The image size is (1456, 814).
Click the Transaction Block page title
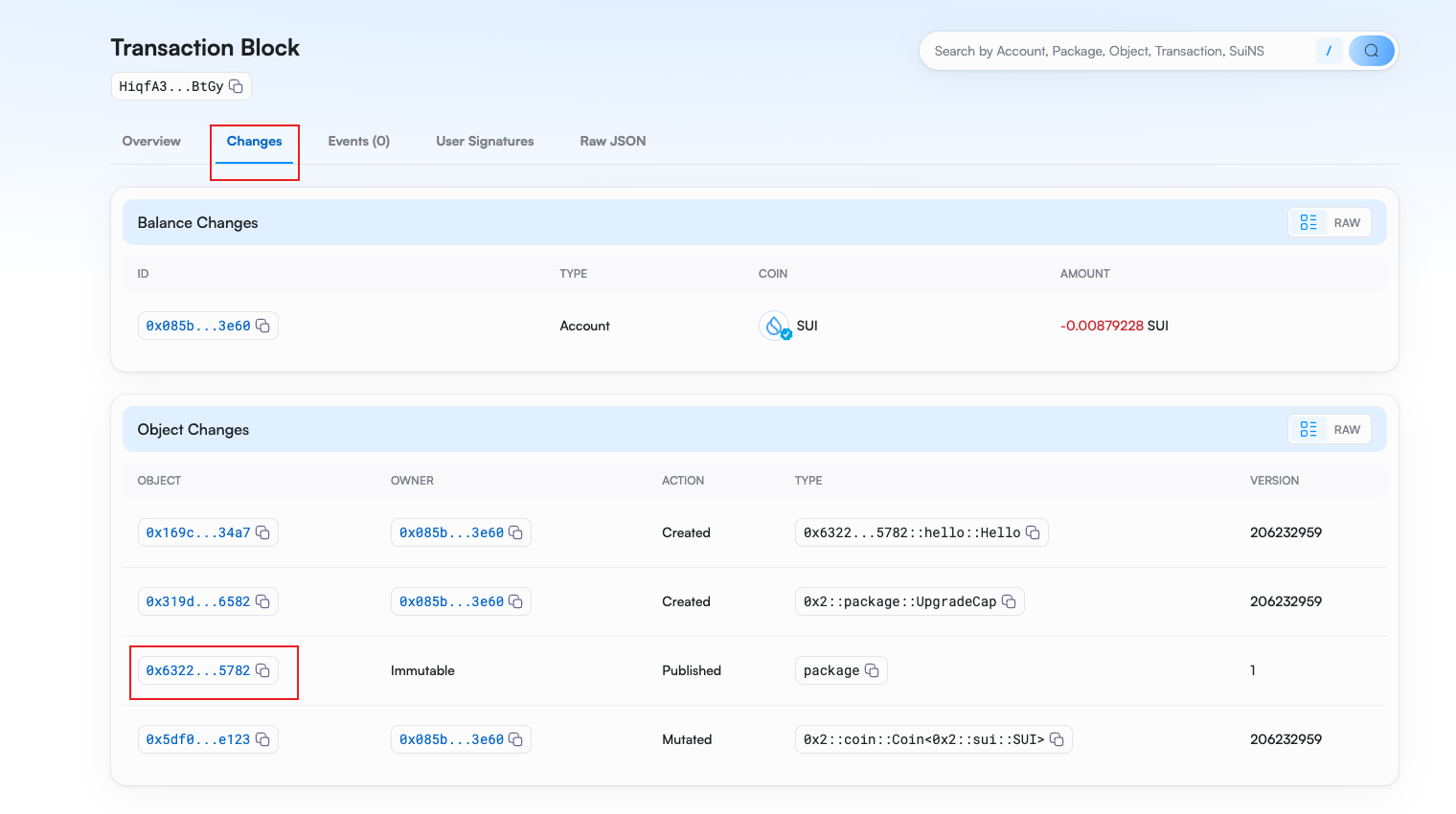205,48
